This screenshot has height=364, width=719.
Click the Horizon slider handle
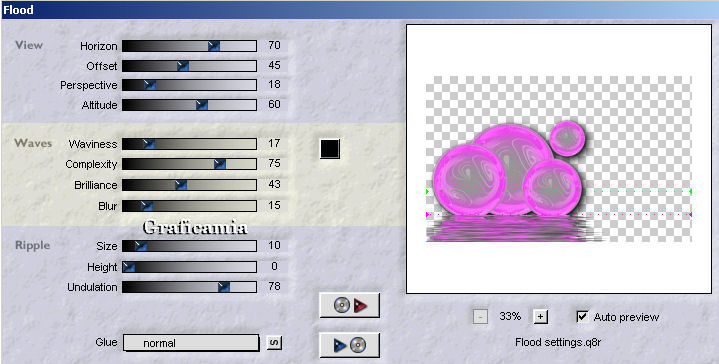[x=214, y=46]
